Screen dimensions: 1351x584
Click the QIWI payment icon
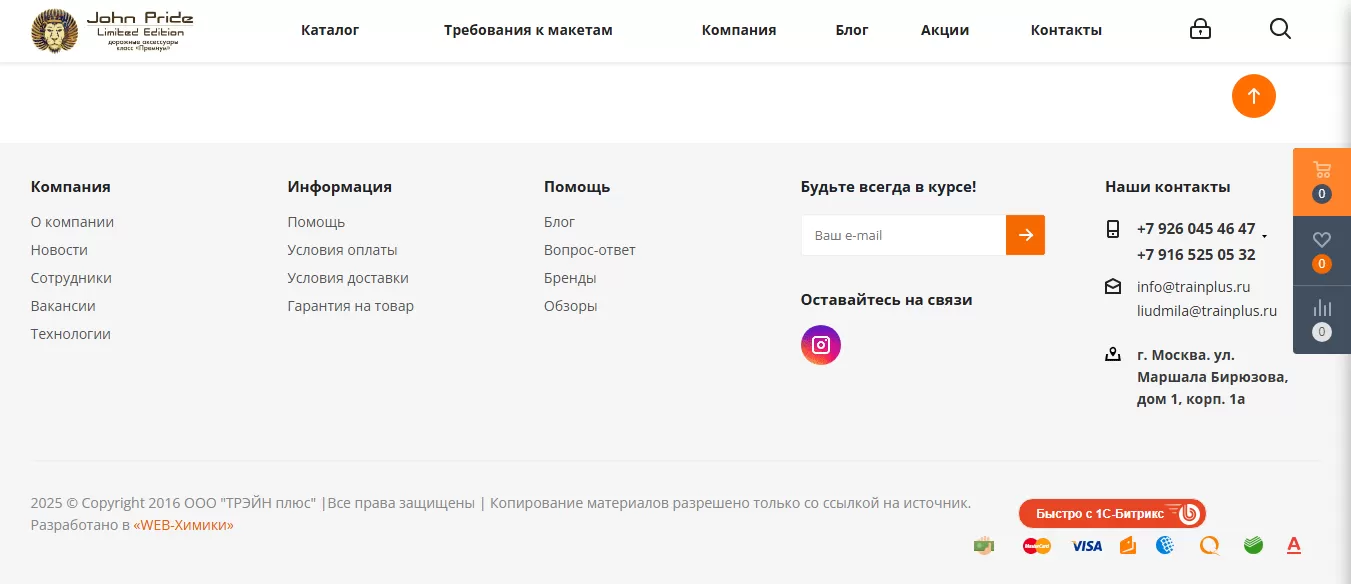(x=1210, y=546)
